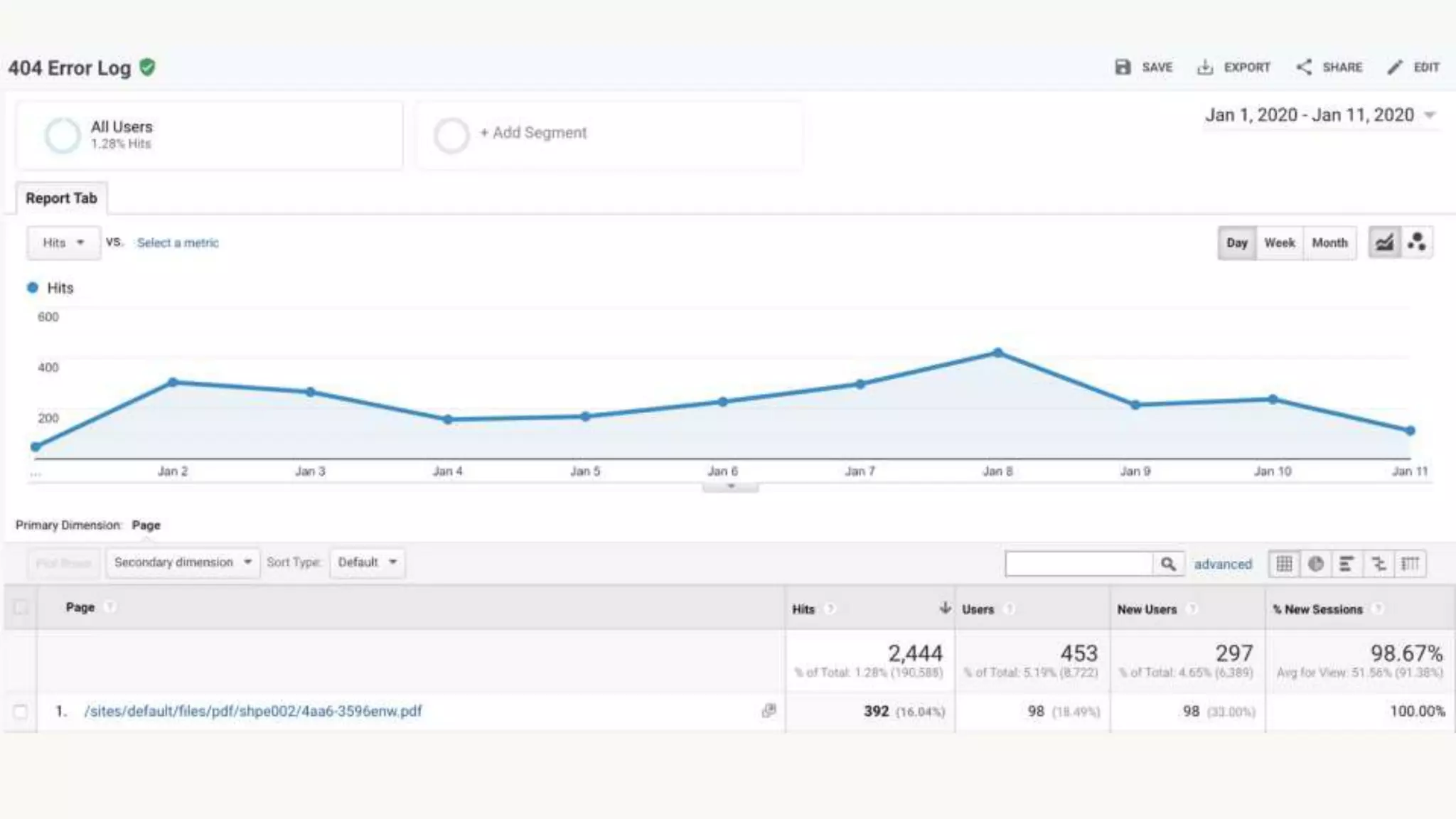Switch table to data grid view

click(x=1285, y=564)
